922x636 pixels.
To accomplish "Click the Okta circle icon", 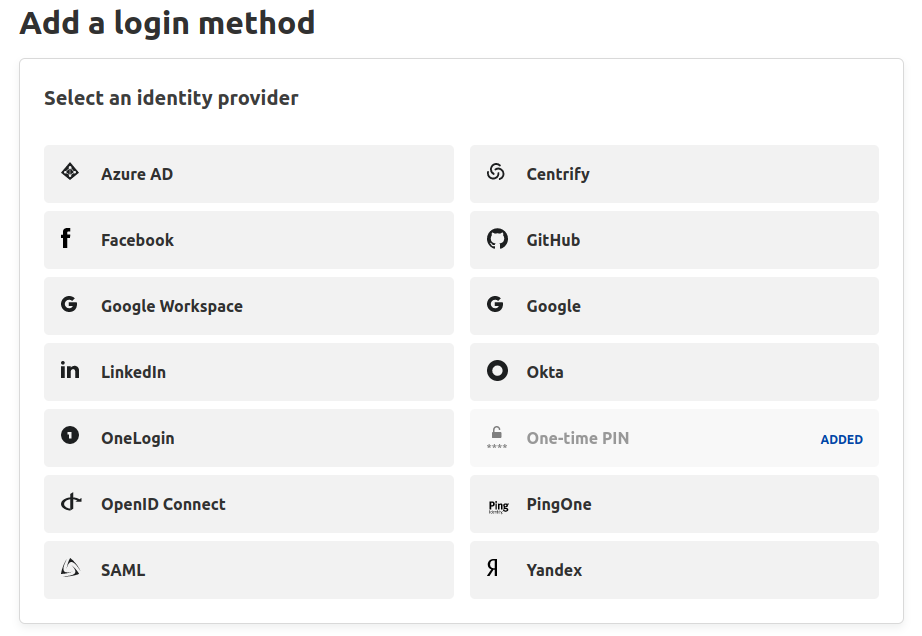I will (x=496, y=370).
